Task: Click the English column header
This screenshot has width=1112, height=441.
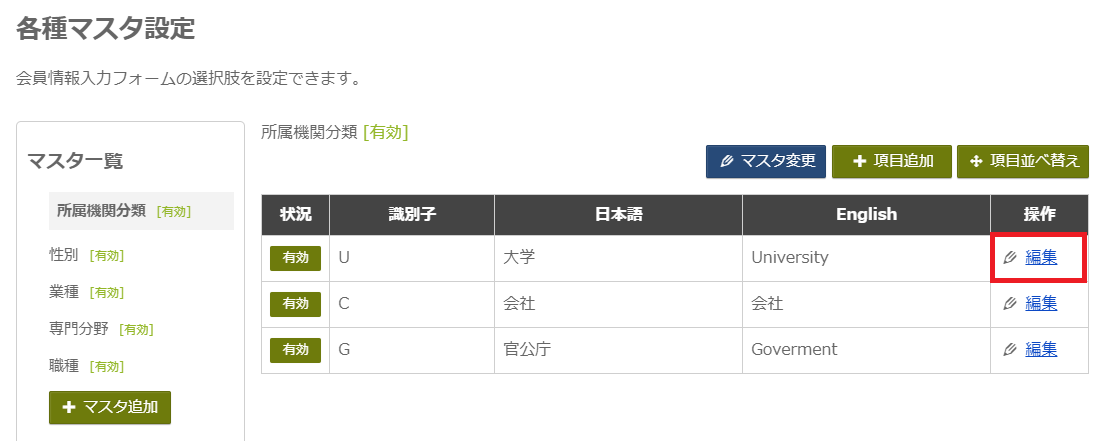Action: coord(867,215)
